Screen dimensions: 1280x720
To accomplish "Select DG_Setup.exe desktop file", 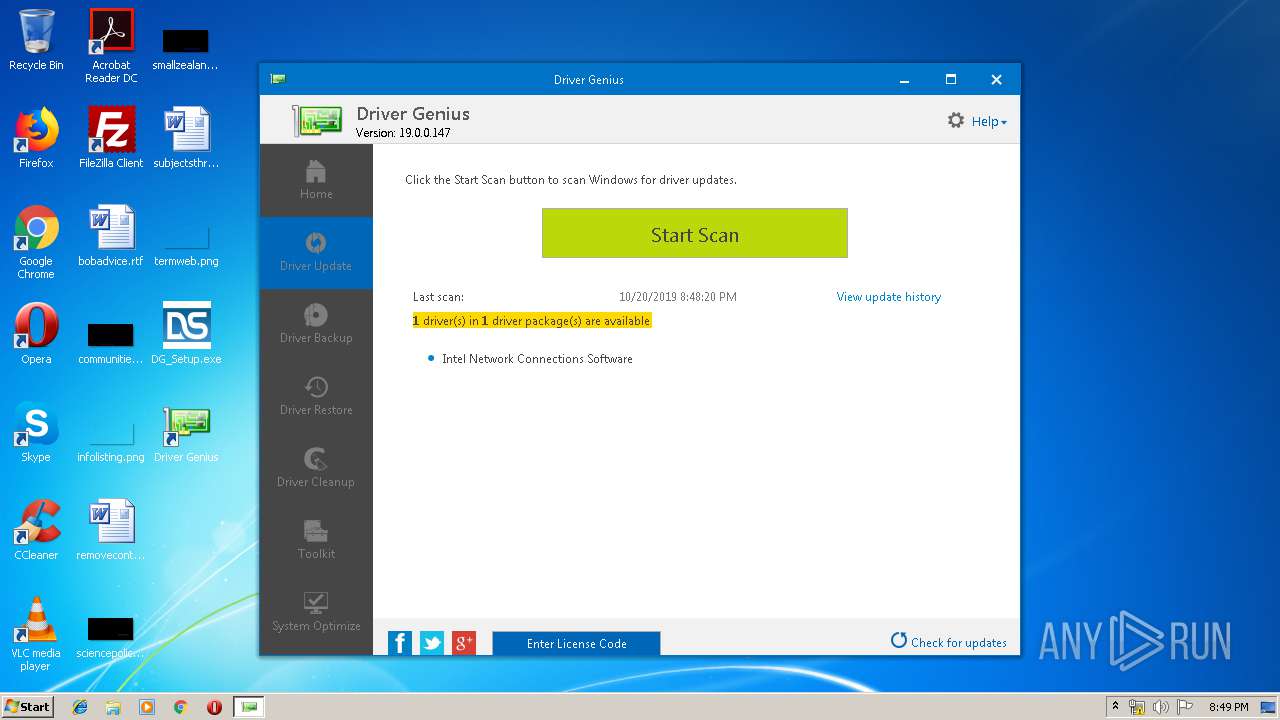I will pos(186,334).
